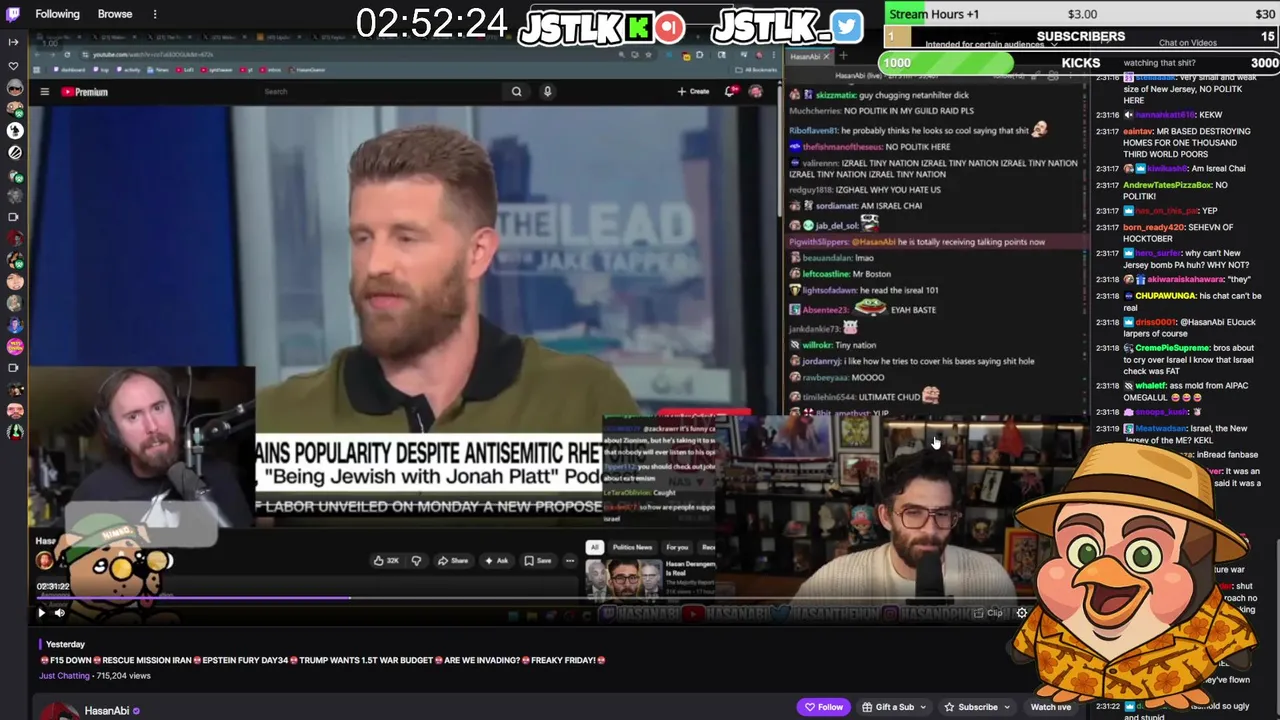Screen dimensions: 1280x720
Task: Select the All filter chip
Action: 595,547
